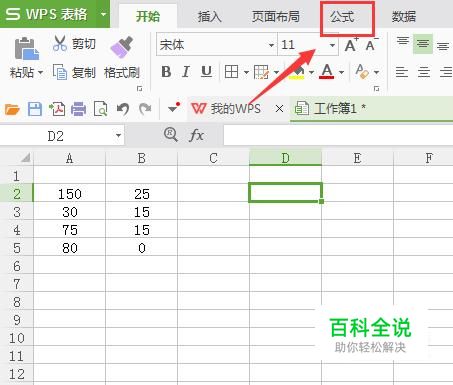453x385 pixels.
Task: Open the WPS 表格 menu arrow
Action: tap(104, 14)
